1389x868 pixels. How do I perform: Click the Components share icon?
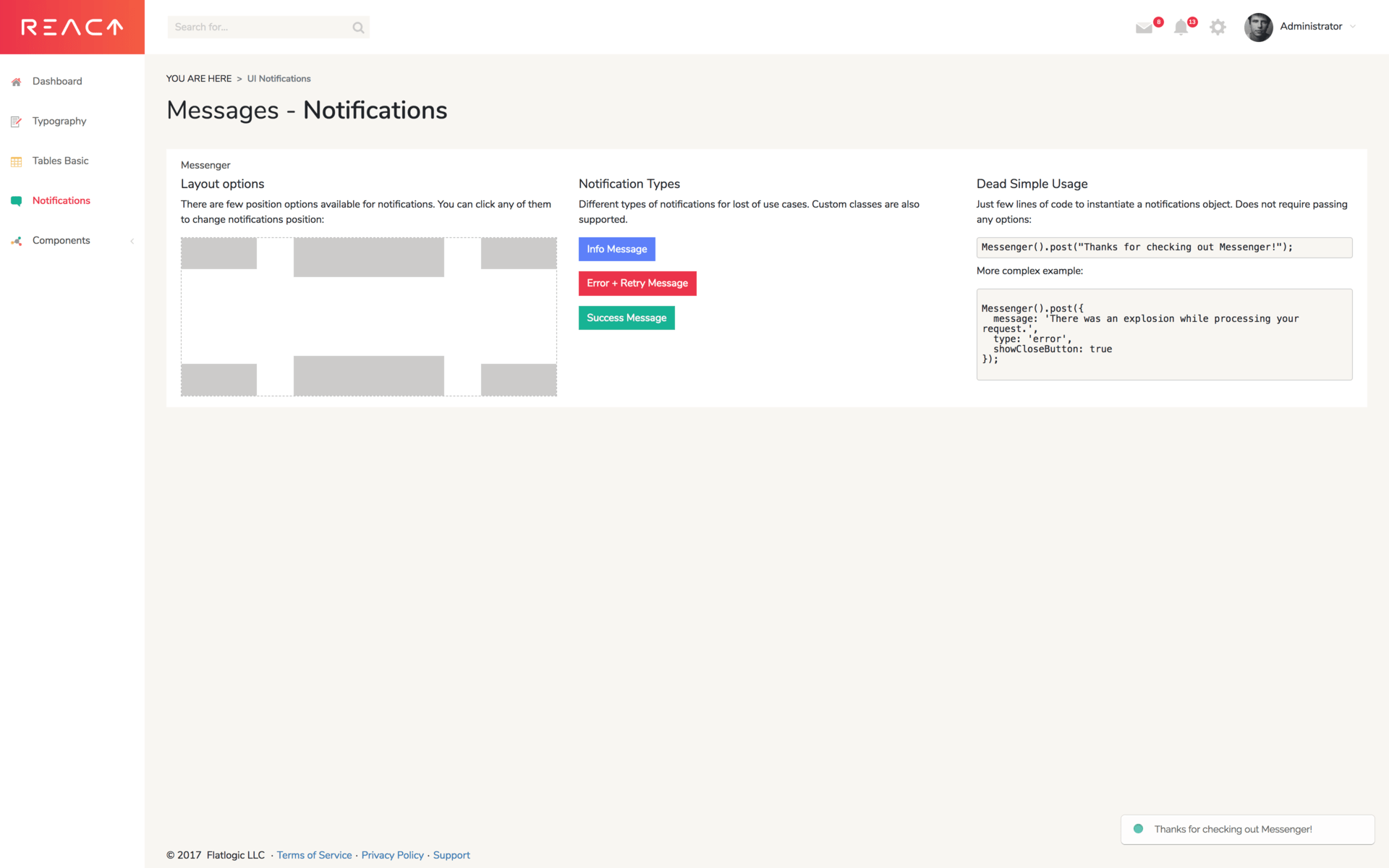16,240
